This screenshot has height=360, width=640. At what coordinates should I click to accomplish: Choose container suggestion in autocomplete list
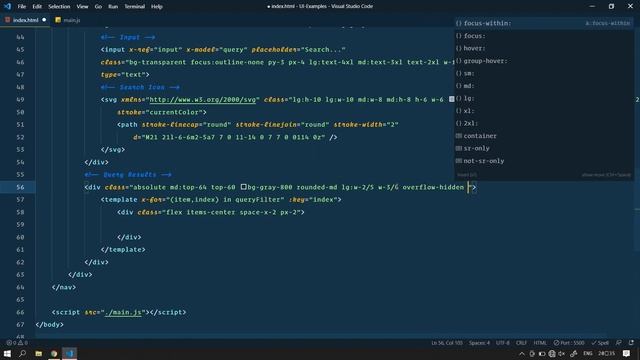(544, 136)
